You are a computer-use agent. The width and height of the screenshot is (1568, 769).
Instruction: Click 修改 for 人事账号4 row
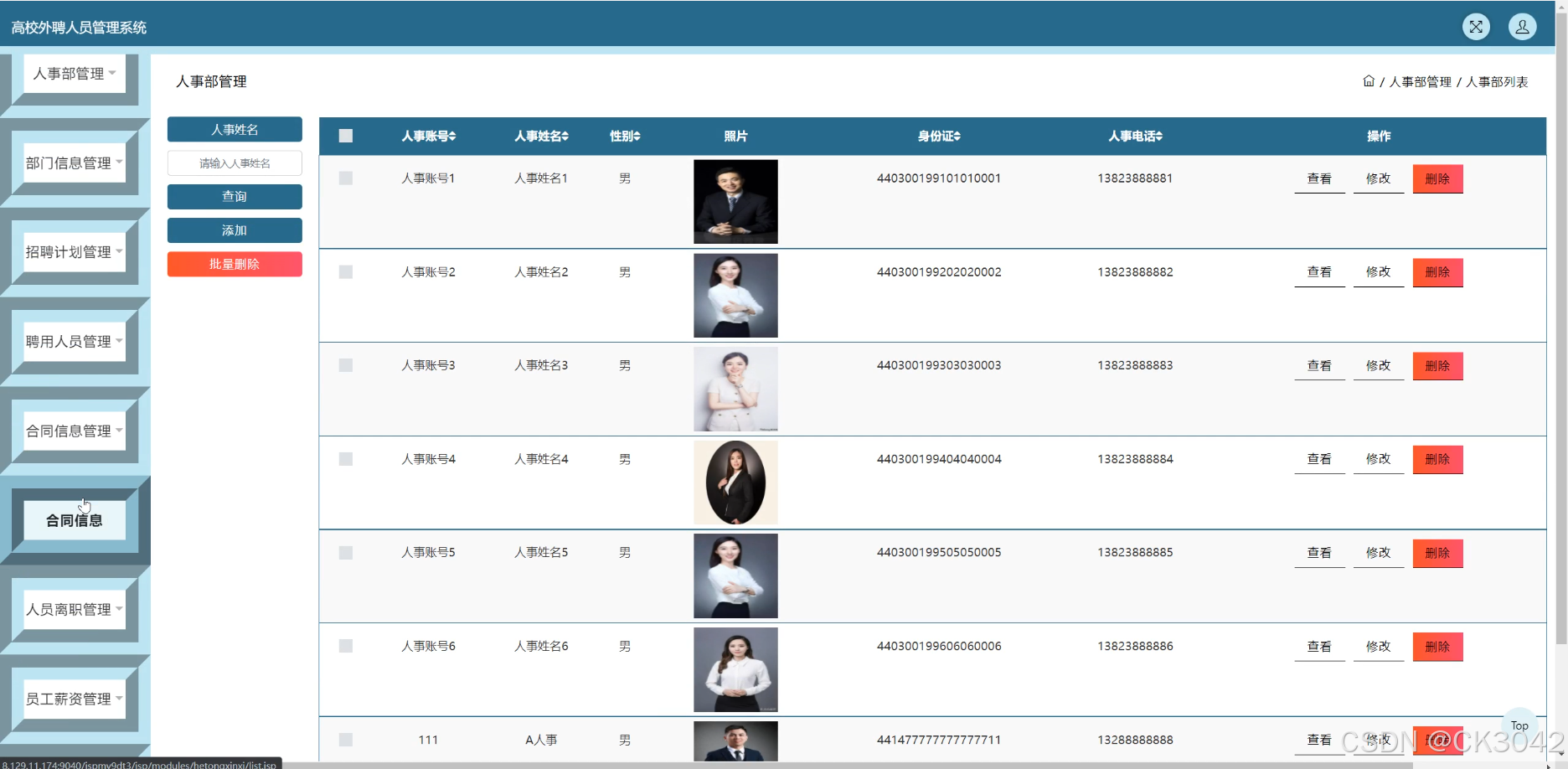pos(1378,459)
